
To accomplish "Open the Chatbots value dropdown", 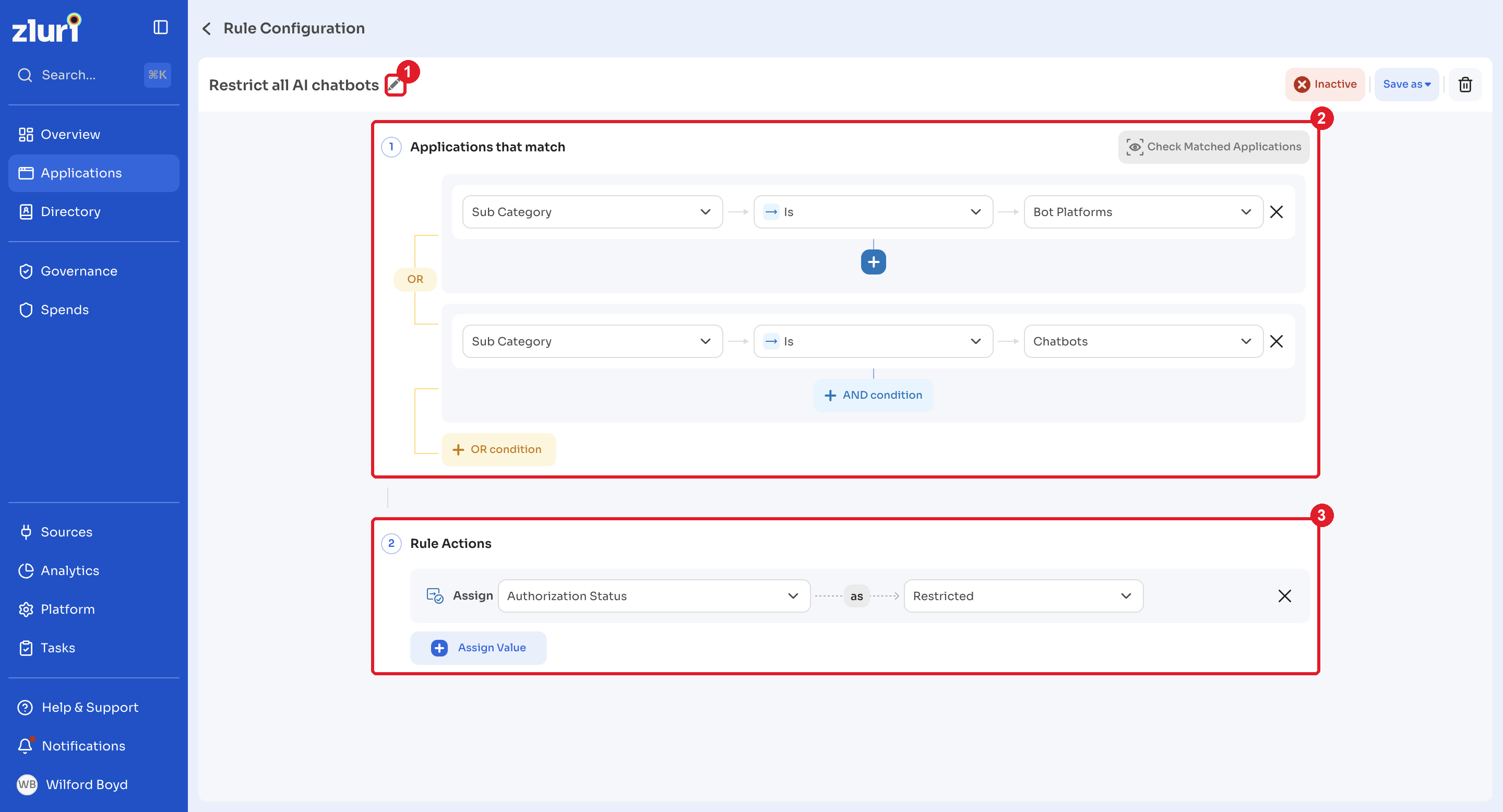I will (x=1143, y=341).
